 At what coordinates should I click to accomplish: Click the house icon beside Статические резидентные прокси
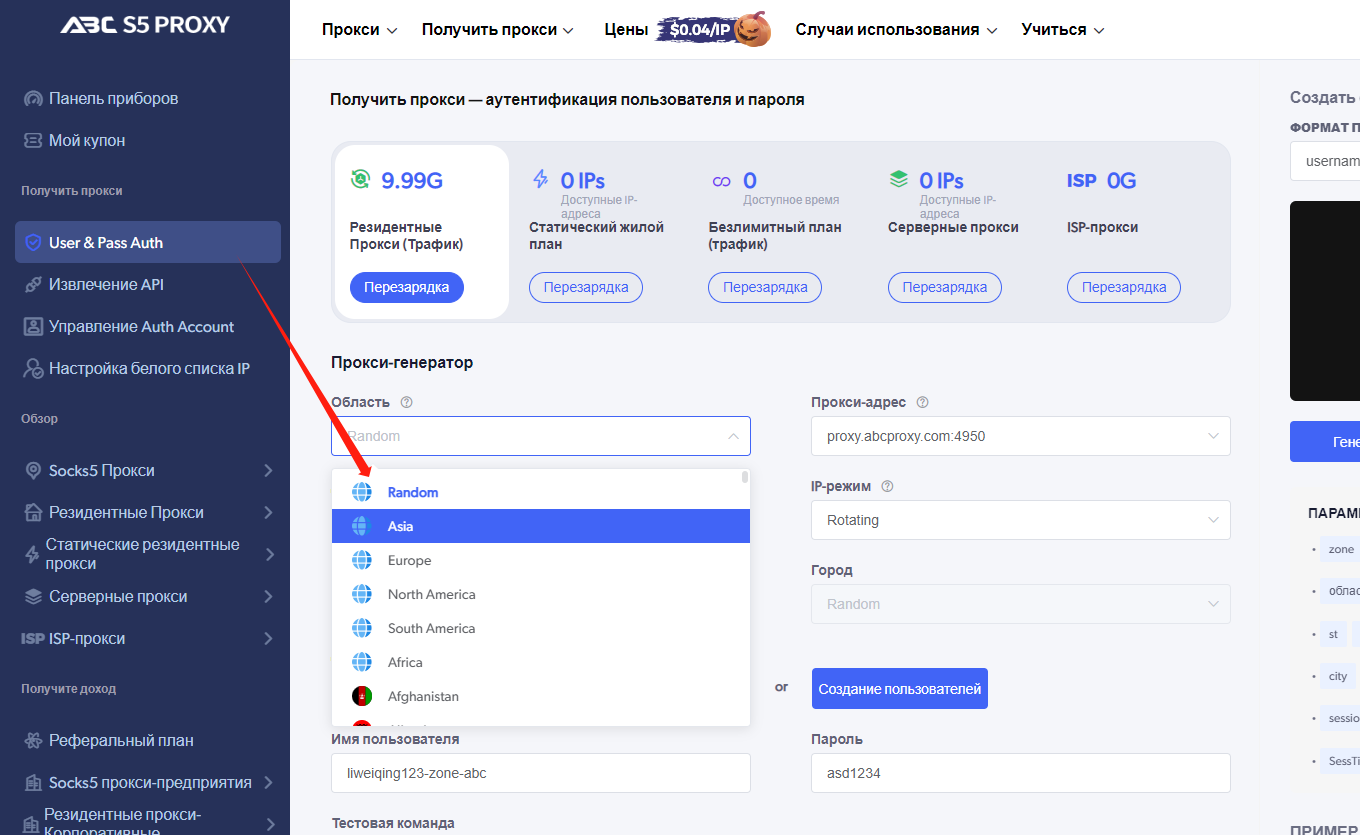tap(31, 554)
